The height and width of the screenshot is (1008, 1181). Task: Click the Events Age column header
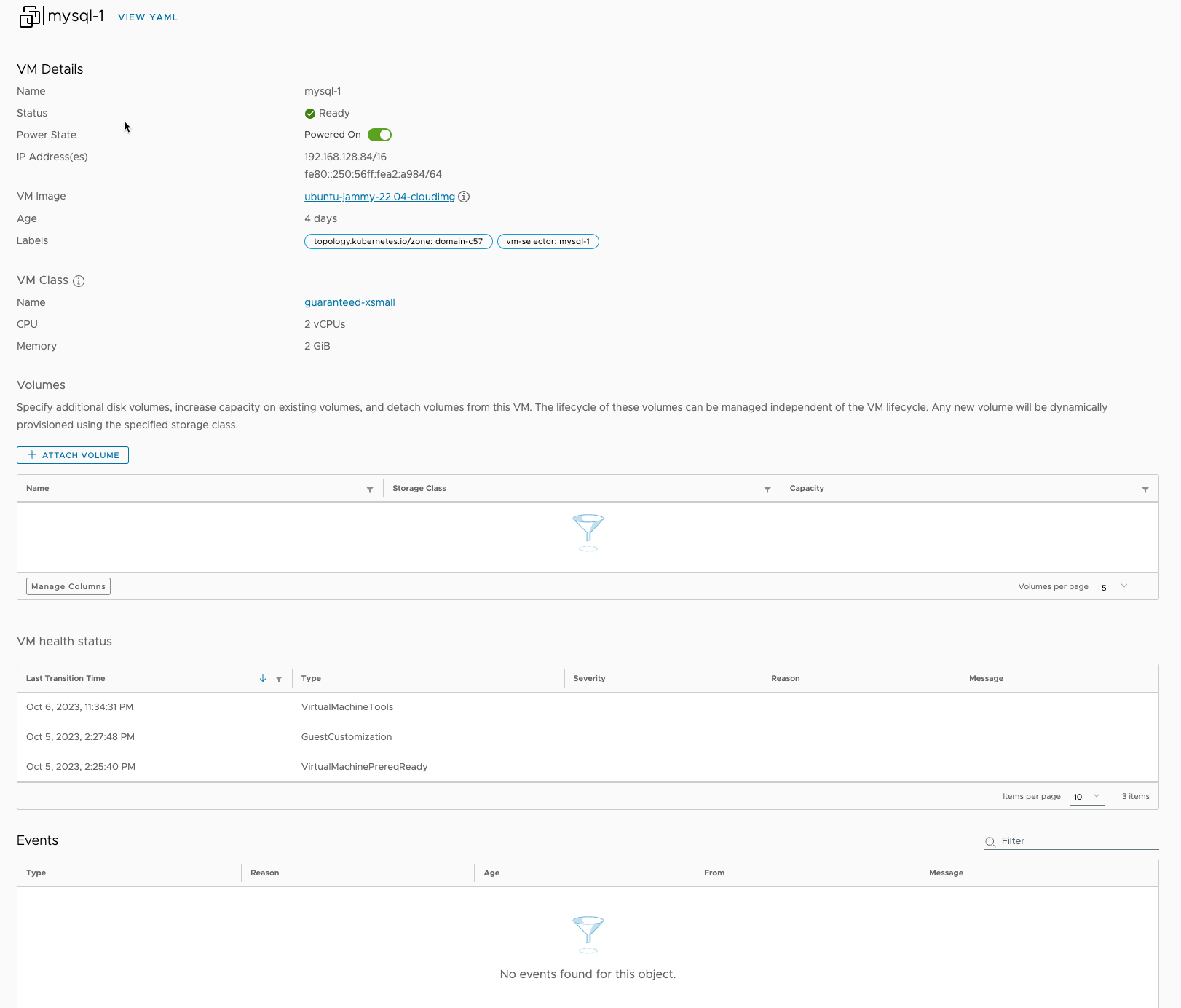(491, 873)
